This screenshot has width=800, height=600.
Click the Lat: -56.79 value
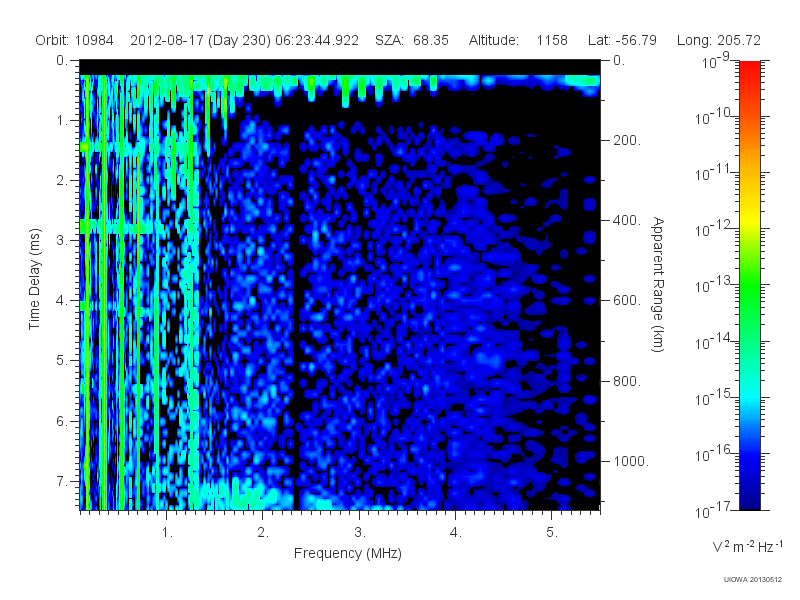click(622, 40)
